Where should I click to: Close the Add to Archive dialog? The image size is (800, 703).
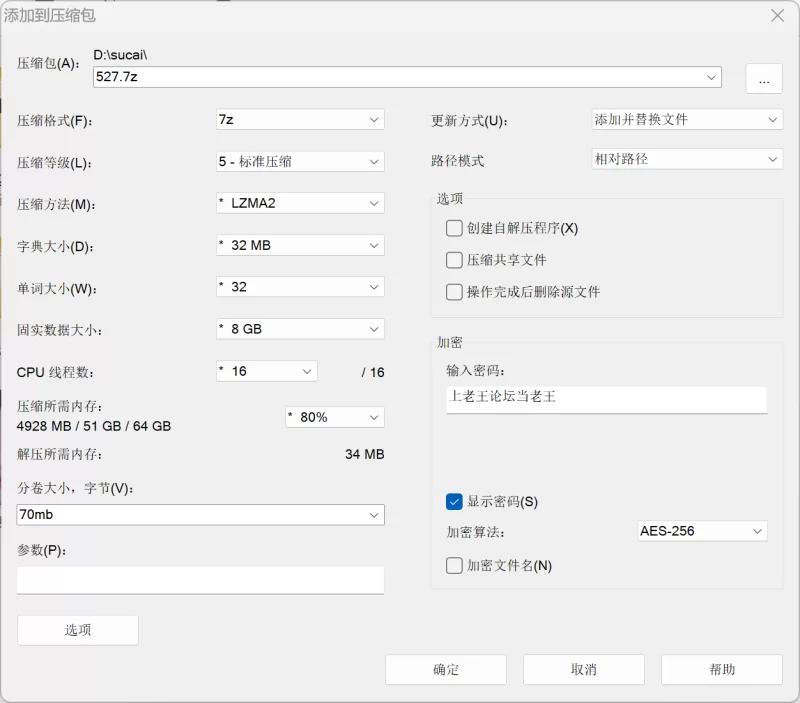[x=777, y=15]
